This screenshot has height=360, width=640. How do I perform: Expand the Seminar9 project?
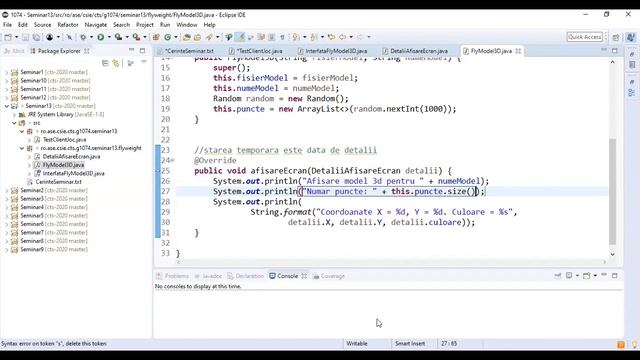[6, 249]
